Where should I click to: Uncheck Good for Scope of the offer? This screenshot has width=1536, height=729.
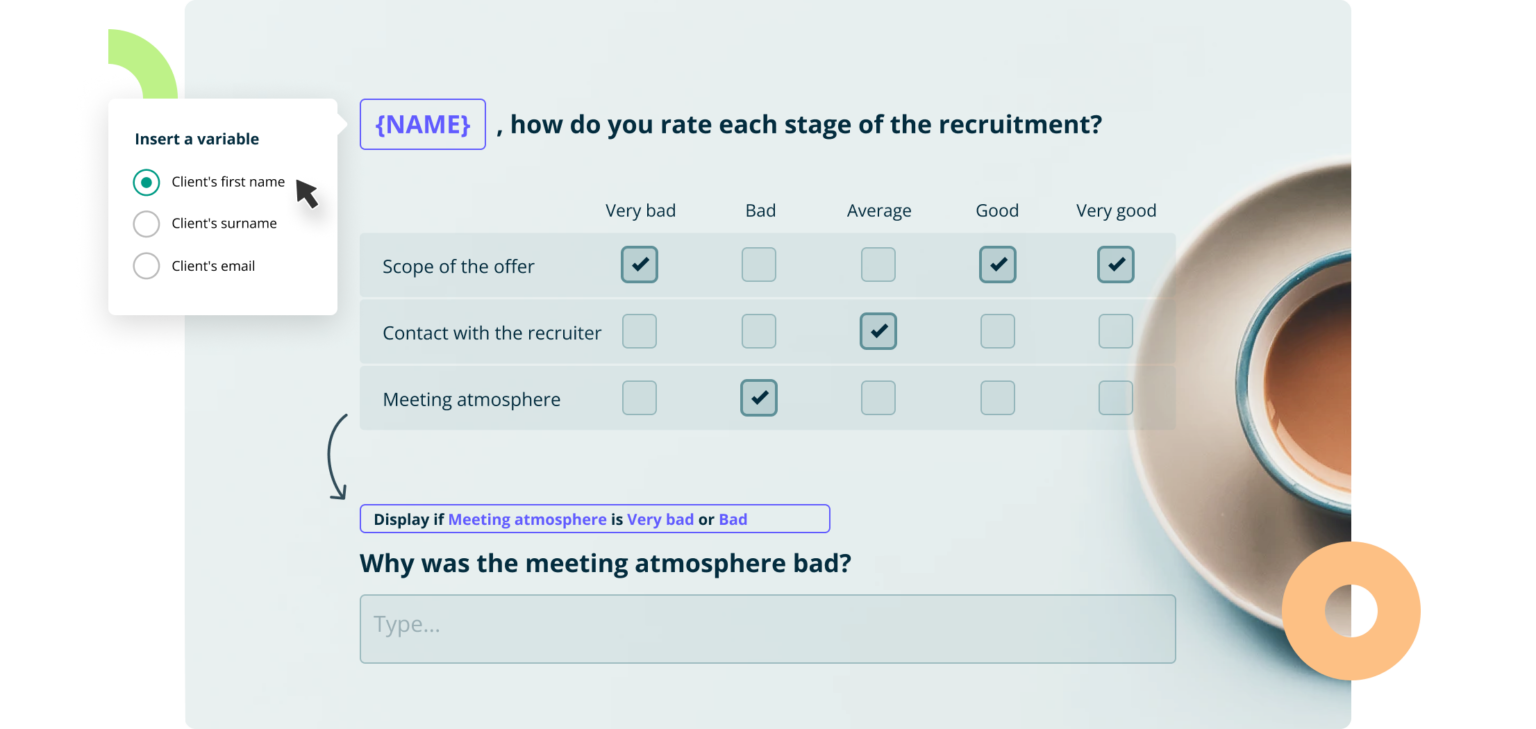pos(997,265)
